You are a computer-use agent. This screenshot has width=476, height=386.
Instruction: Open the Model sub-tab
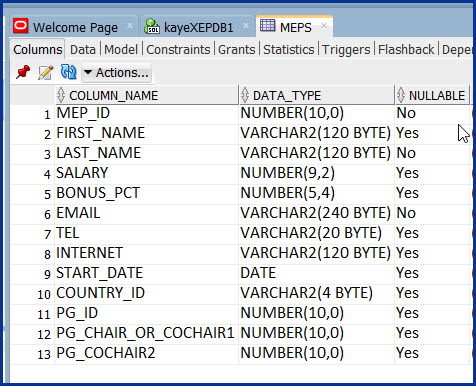[121, 50]
